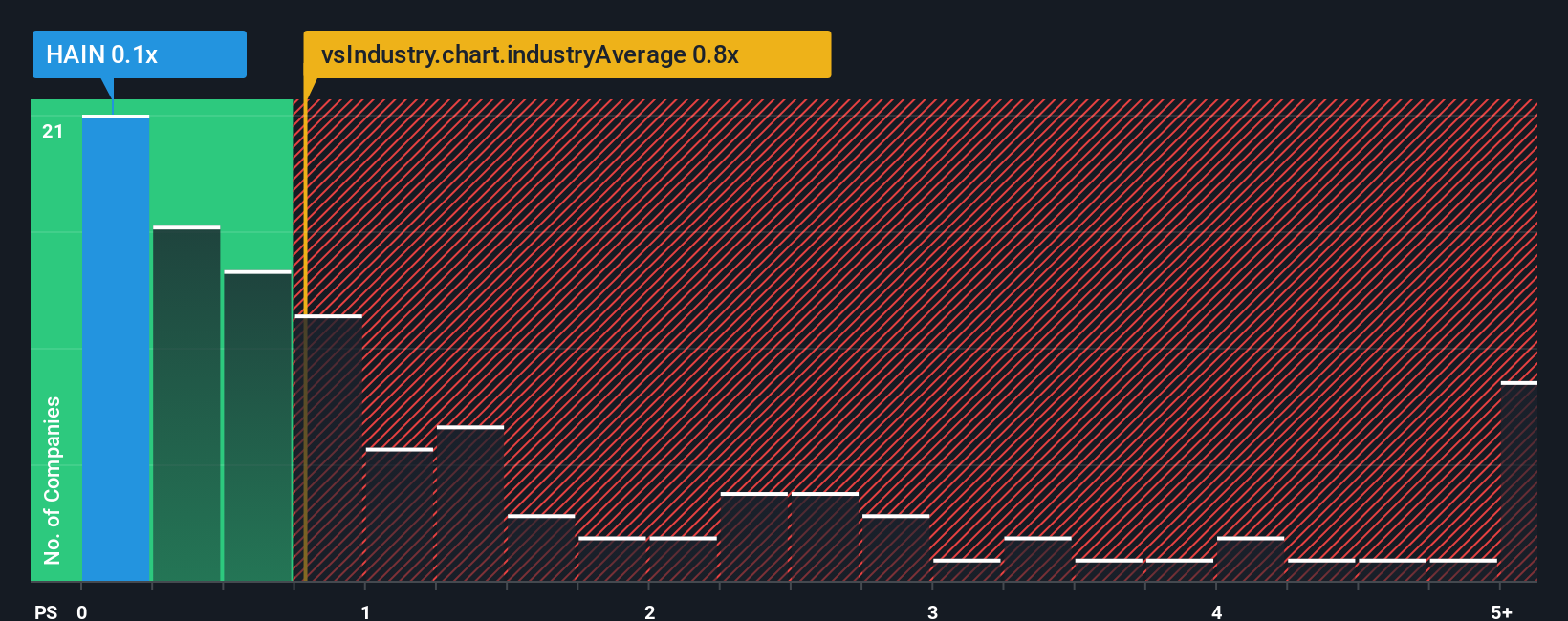Click the x-axis tick label '1'
The image size is (1568, 621).
365,612
